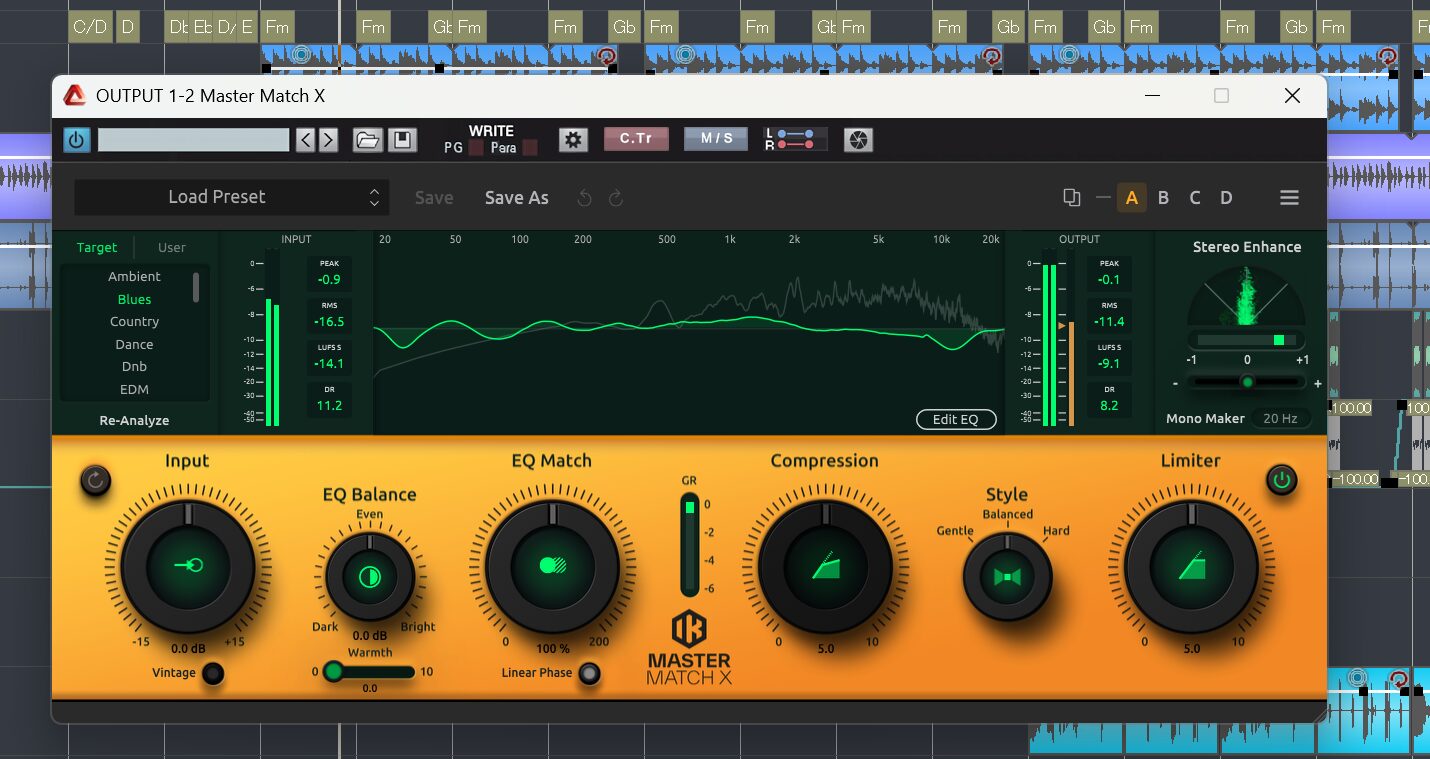Click the Warmth slider handle
The width and height of the screenshot is (1430, 759).
(334, 672)
